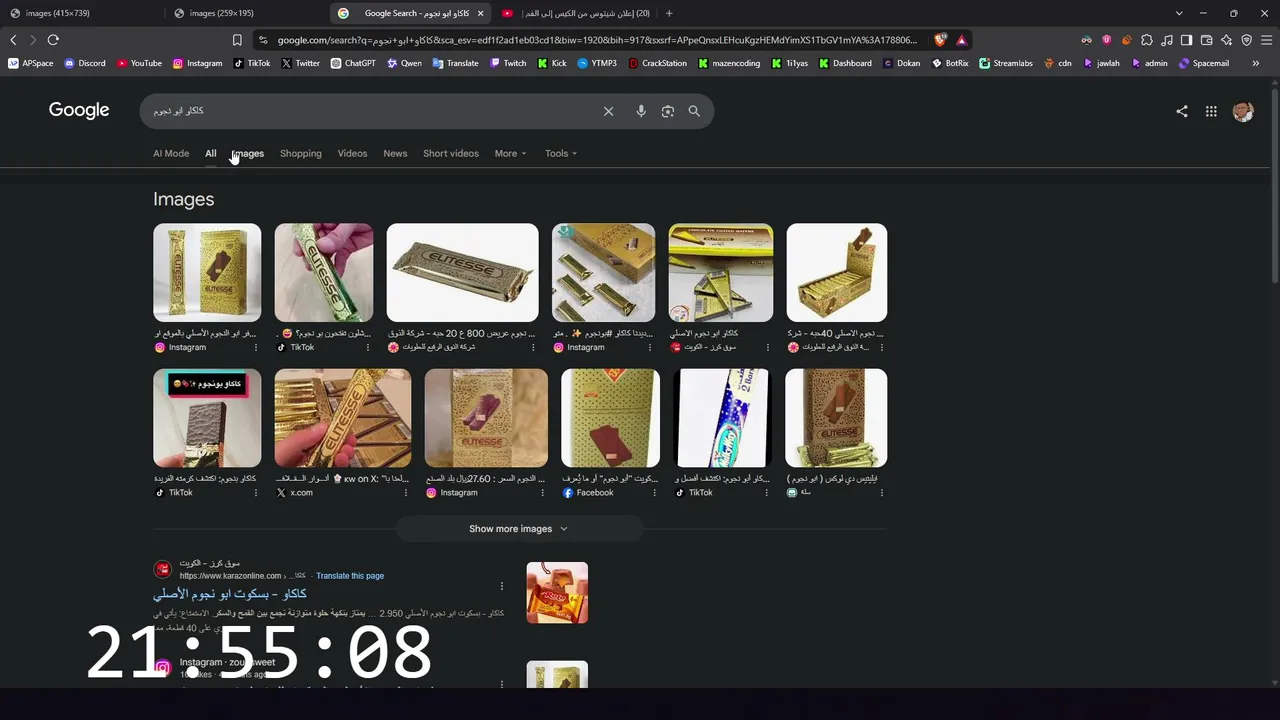Go back to the previous page
Viewport: 1280px width, 720px height.
(13, 40)
